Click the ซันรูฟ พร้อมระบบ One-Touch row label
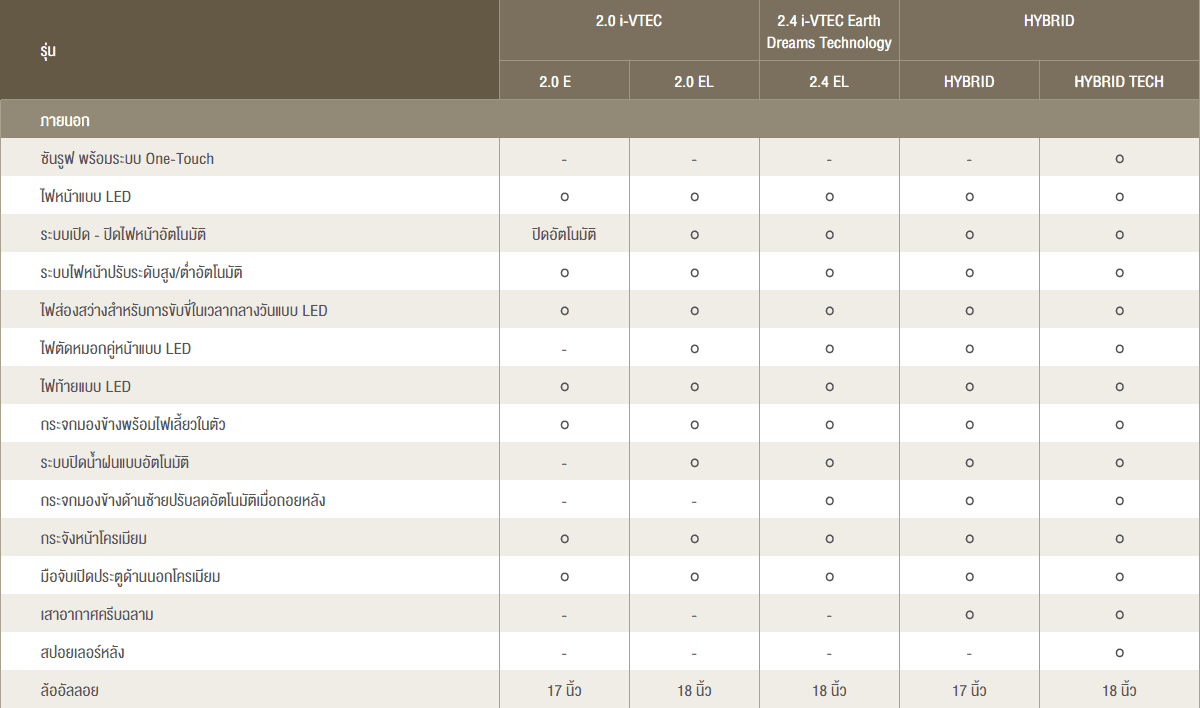 [127, 159]
